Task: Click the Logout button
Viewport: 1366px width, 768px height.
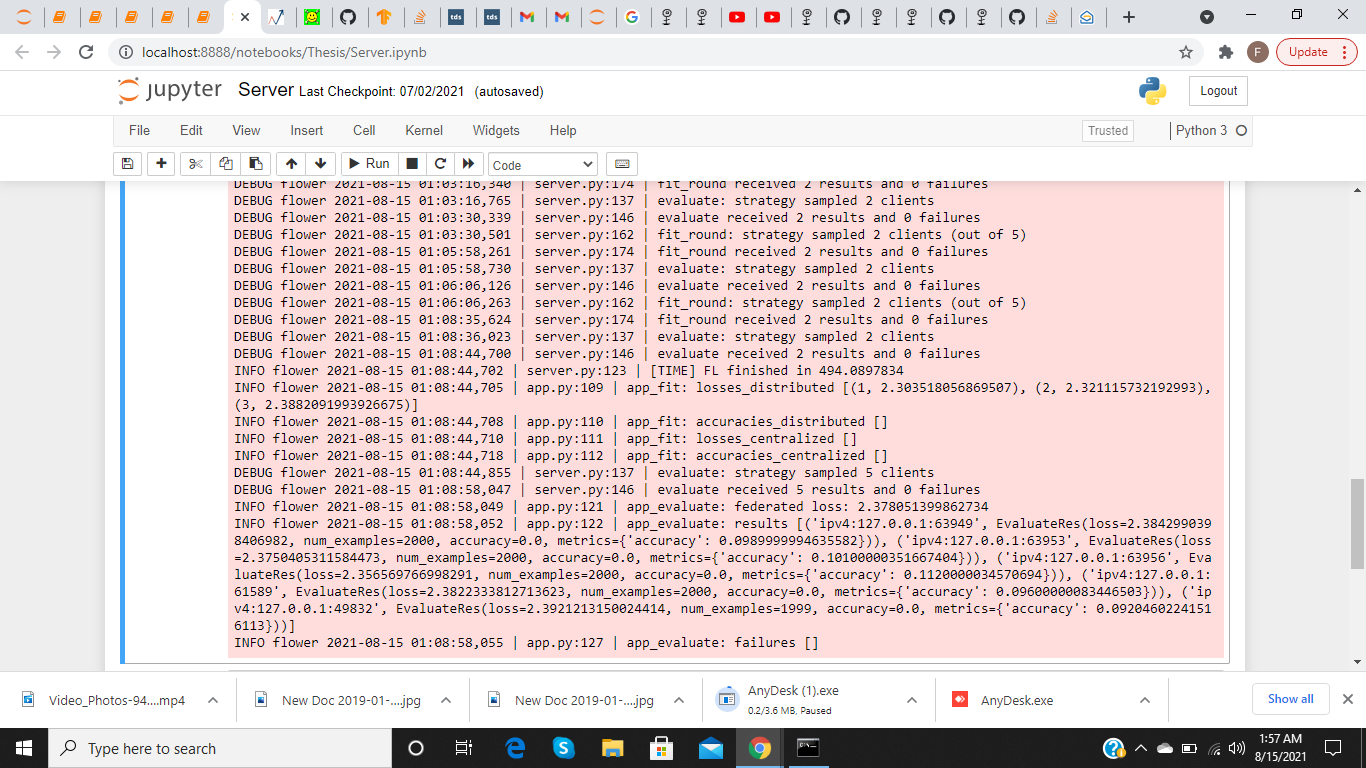Action: [1217, 90]
